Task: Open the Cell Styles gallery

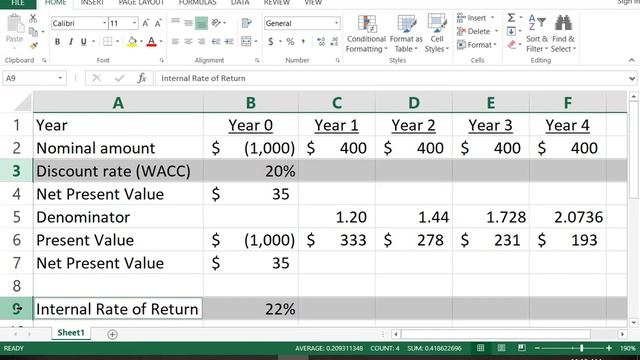Action: (437, 33)
